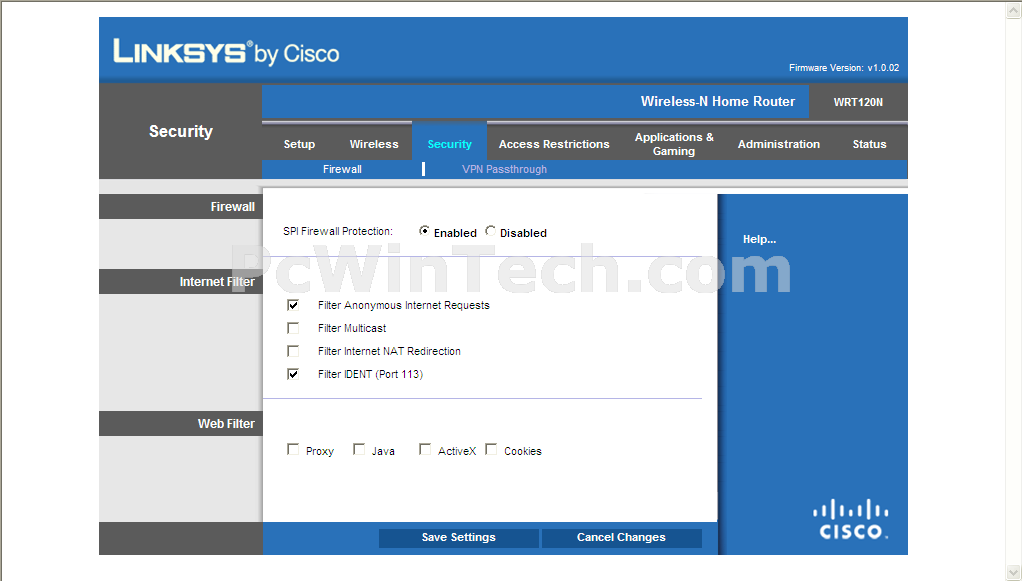Enable the ActiveX web filter checkbox
1022x581 pixels.
tap(425, 450)
